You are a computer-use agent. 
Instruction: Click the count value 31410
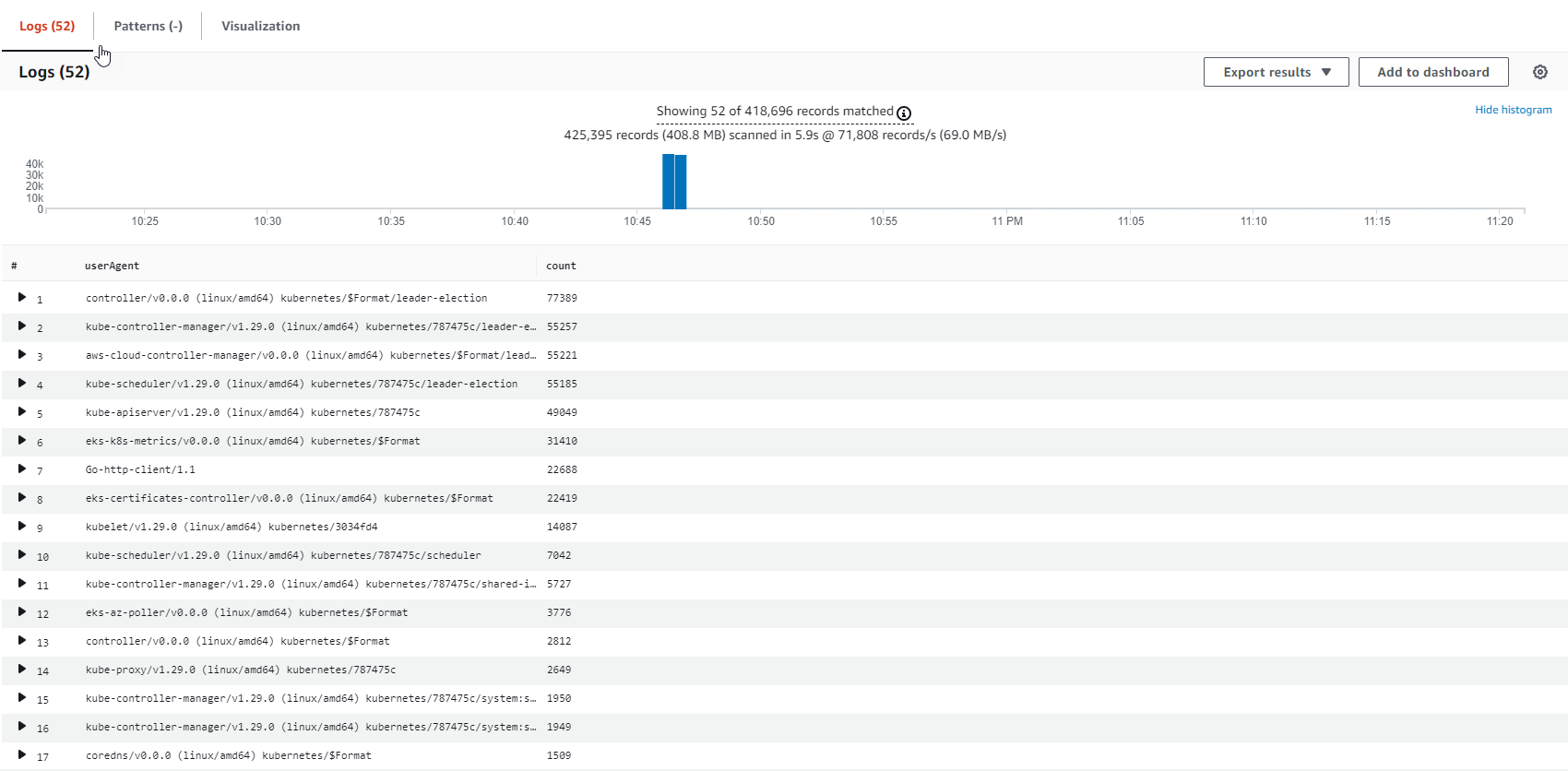[x=562, y=441]
